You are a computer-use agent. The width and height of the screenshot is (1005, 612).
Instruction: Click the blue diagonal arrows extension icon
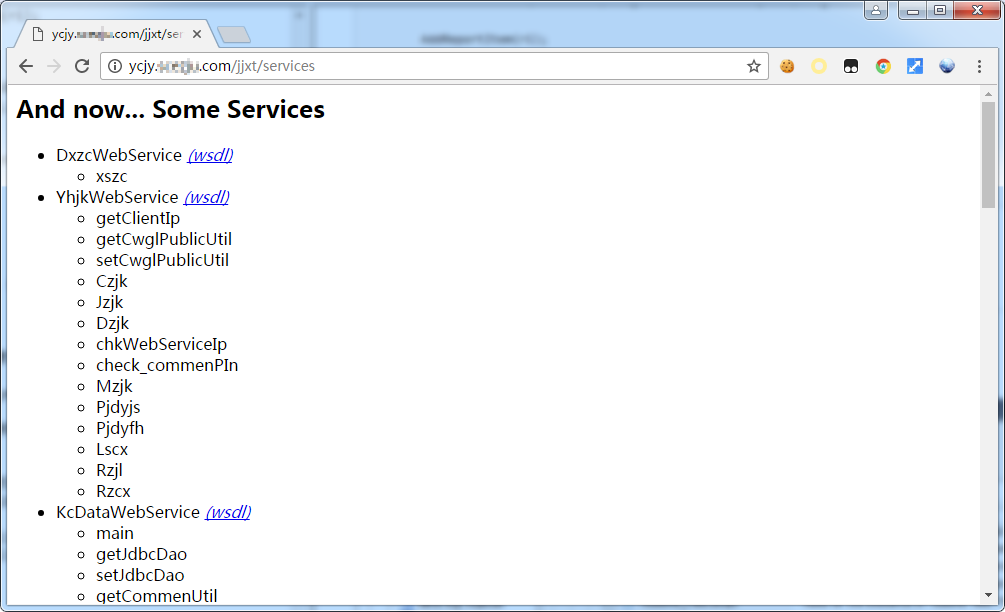point(915,66)
